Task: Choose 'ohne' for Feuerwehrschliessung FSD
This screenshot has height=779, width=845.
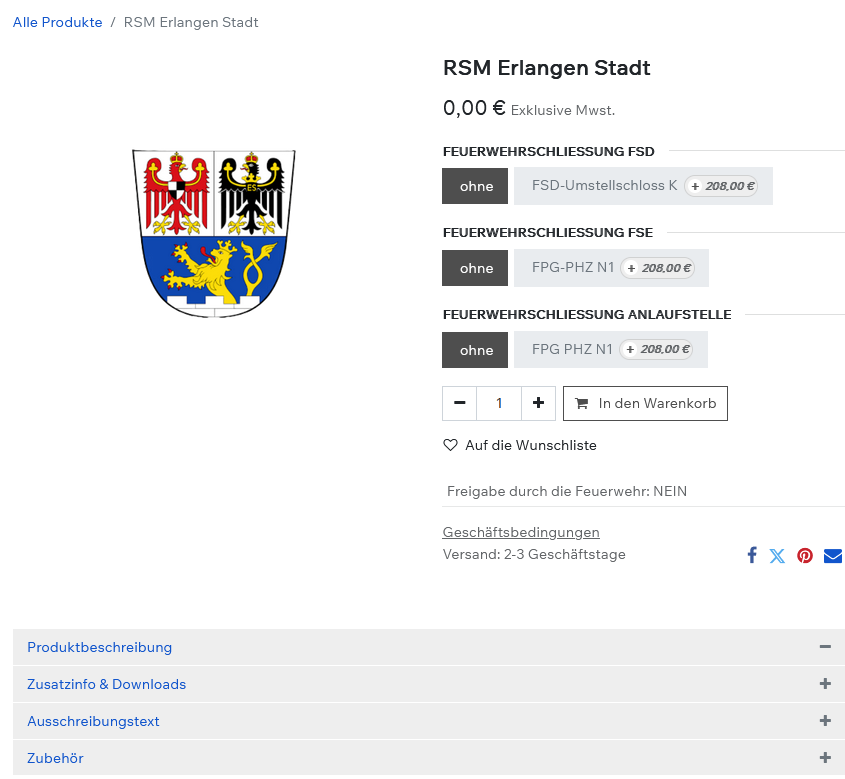Action: tap(476, 186)
